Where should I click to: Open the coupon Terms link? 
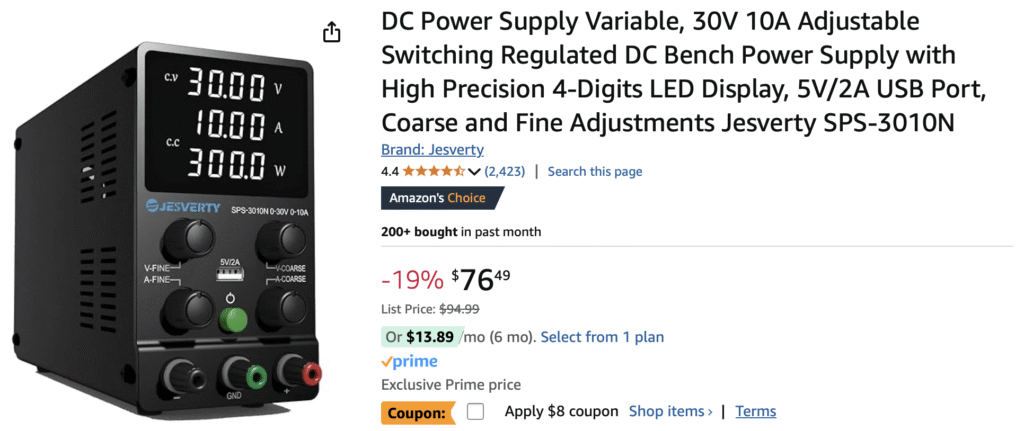click(x=755, y=411)
